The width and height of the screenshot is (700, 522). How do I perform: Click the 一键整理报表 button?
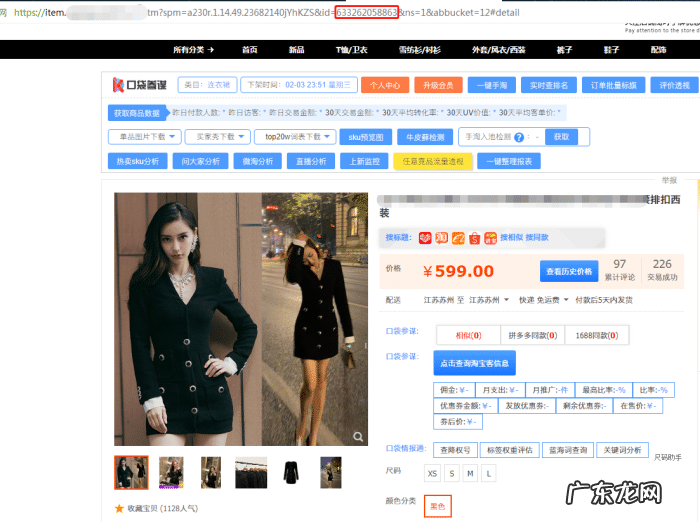(509, 161)
